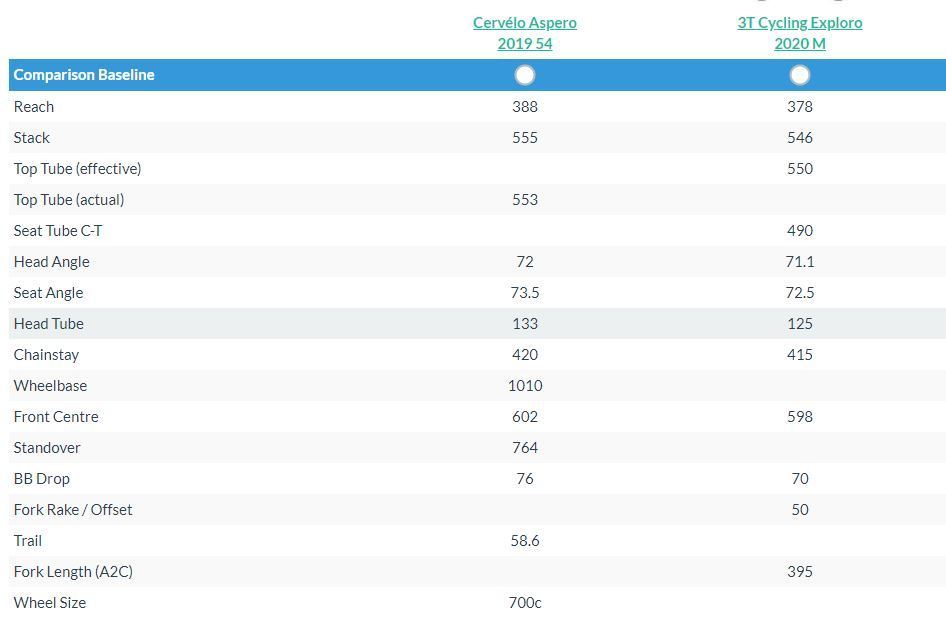Click the Aspero Reach value 388
Image resolution: width=946 pixels, height=617 pixels.
click(x=525, y=107)
